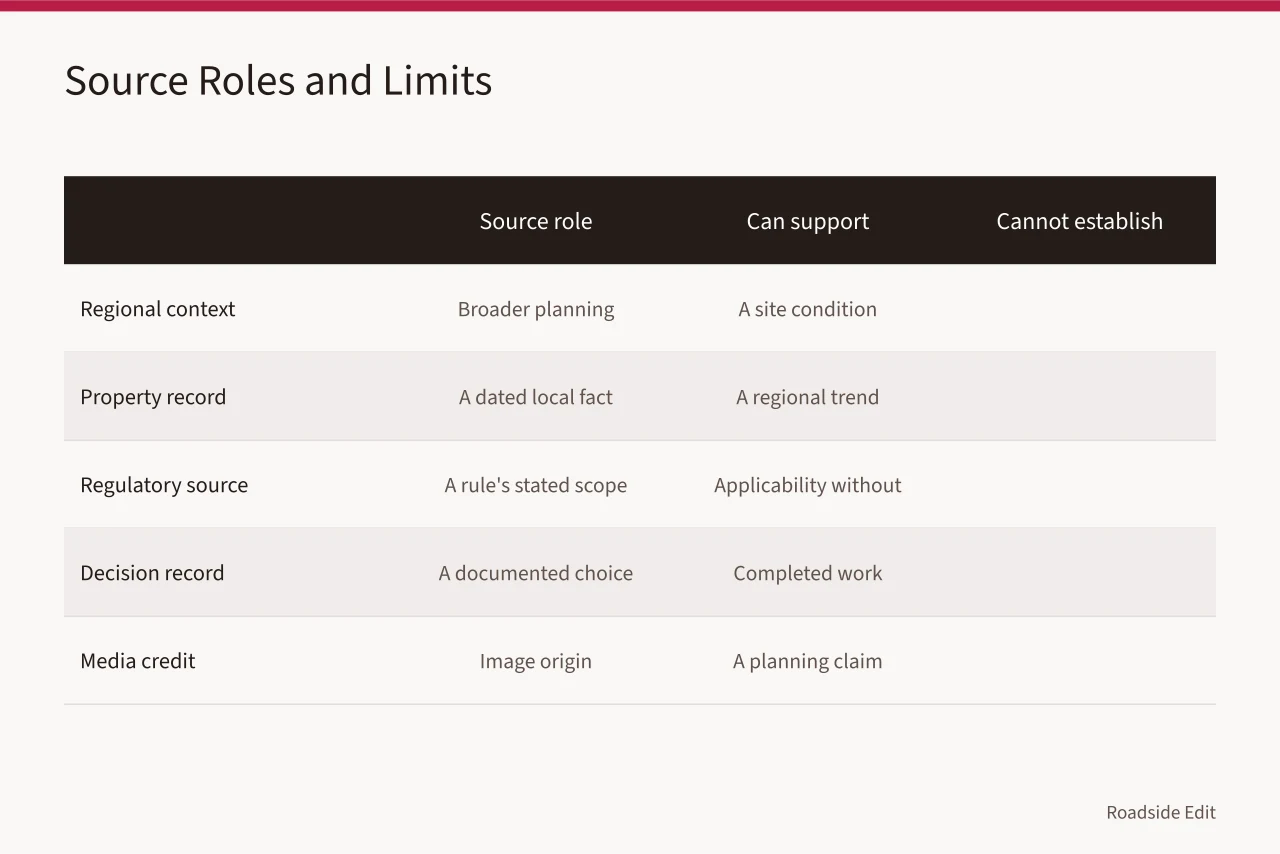Select the 'A documented choice' cell
This screenshot has height=854, width=1280.
536,573
